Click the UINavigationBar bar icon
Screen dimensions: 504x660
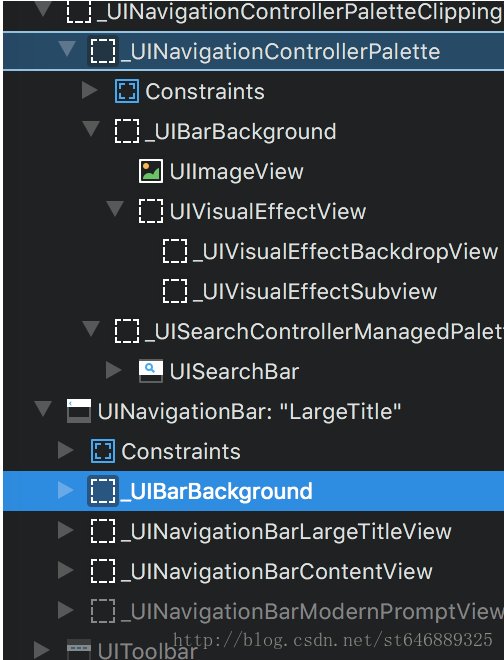pos(79,411)
